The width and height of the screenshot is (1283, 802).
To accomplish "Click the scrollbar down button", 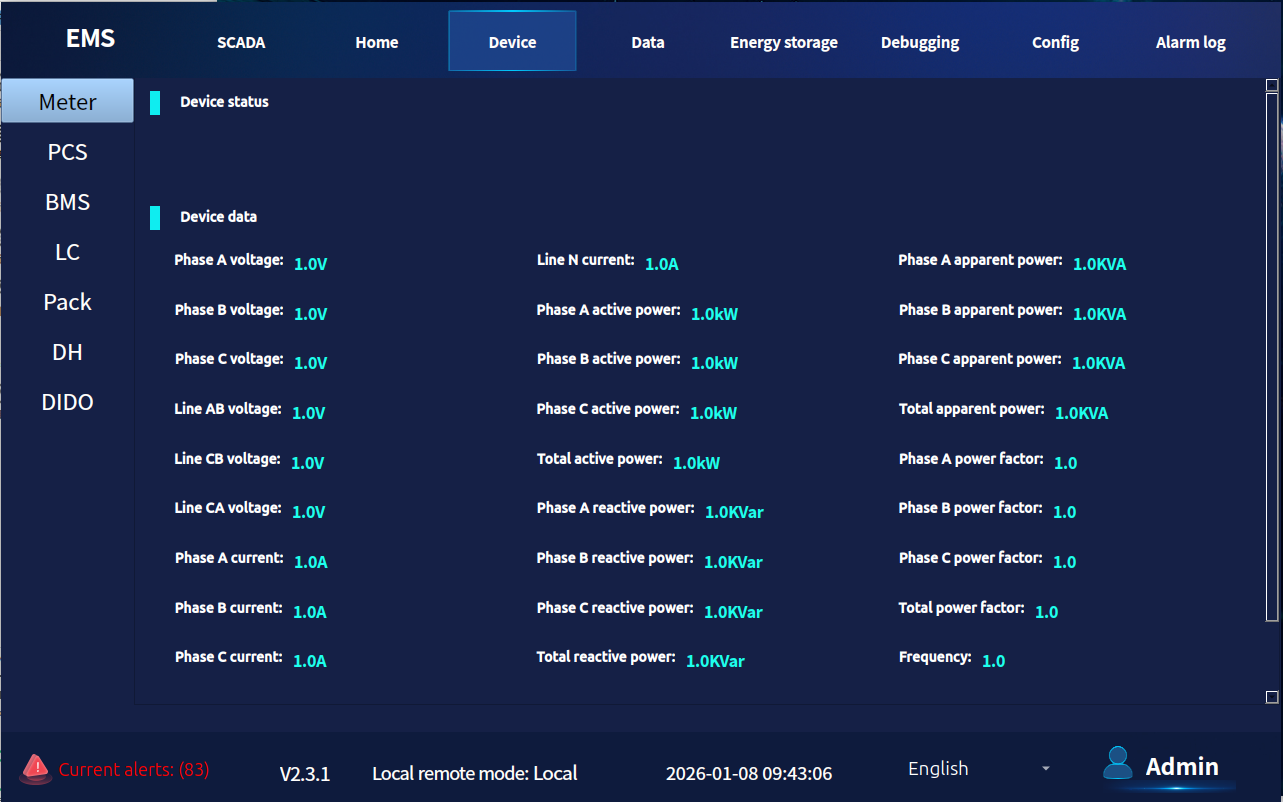I will (x=1272, y=697).
